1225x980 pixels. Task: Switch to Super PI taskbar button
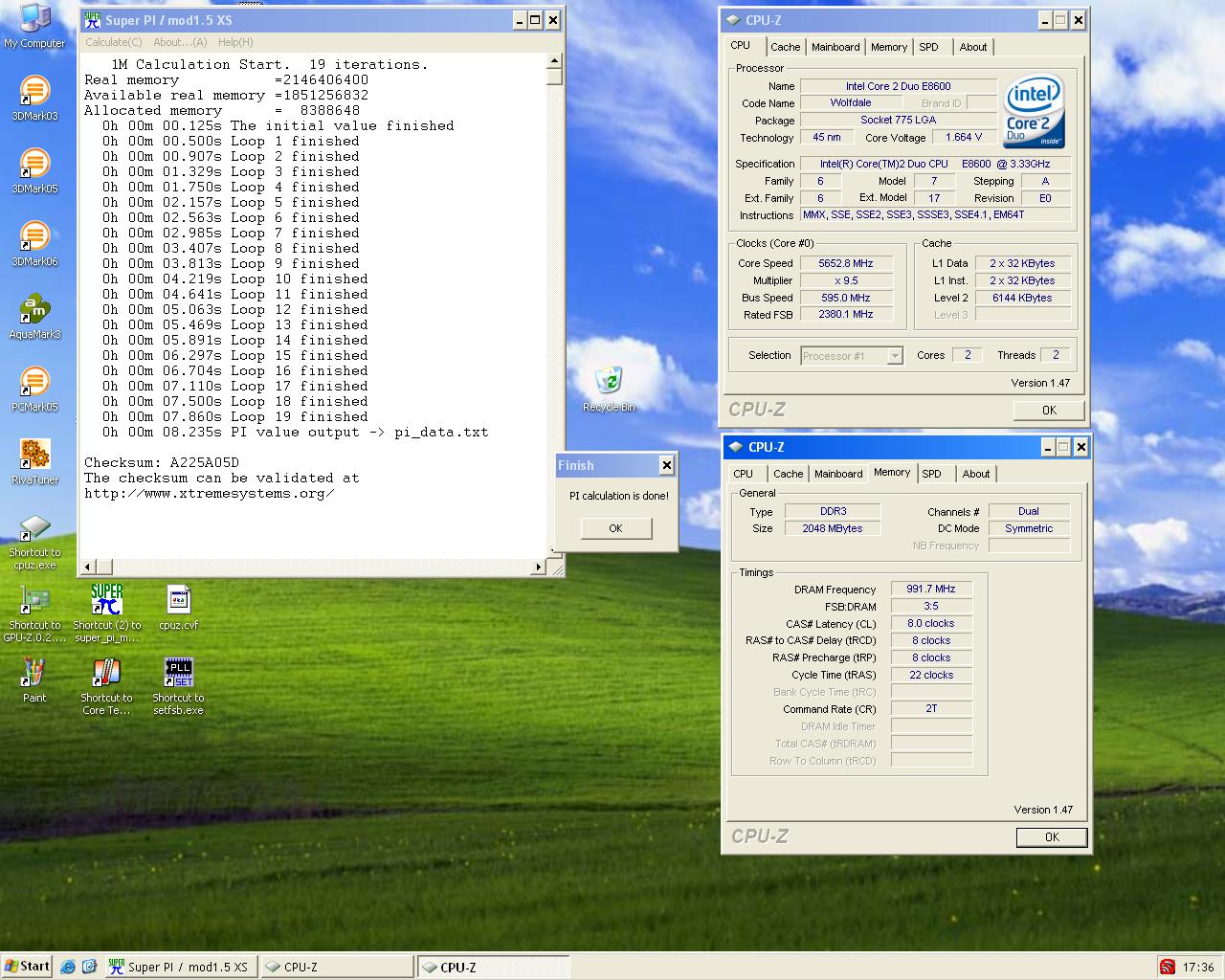click(180, 967)
